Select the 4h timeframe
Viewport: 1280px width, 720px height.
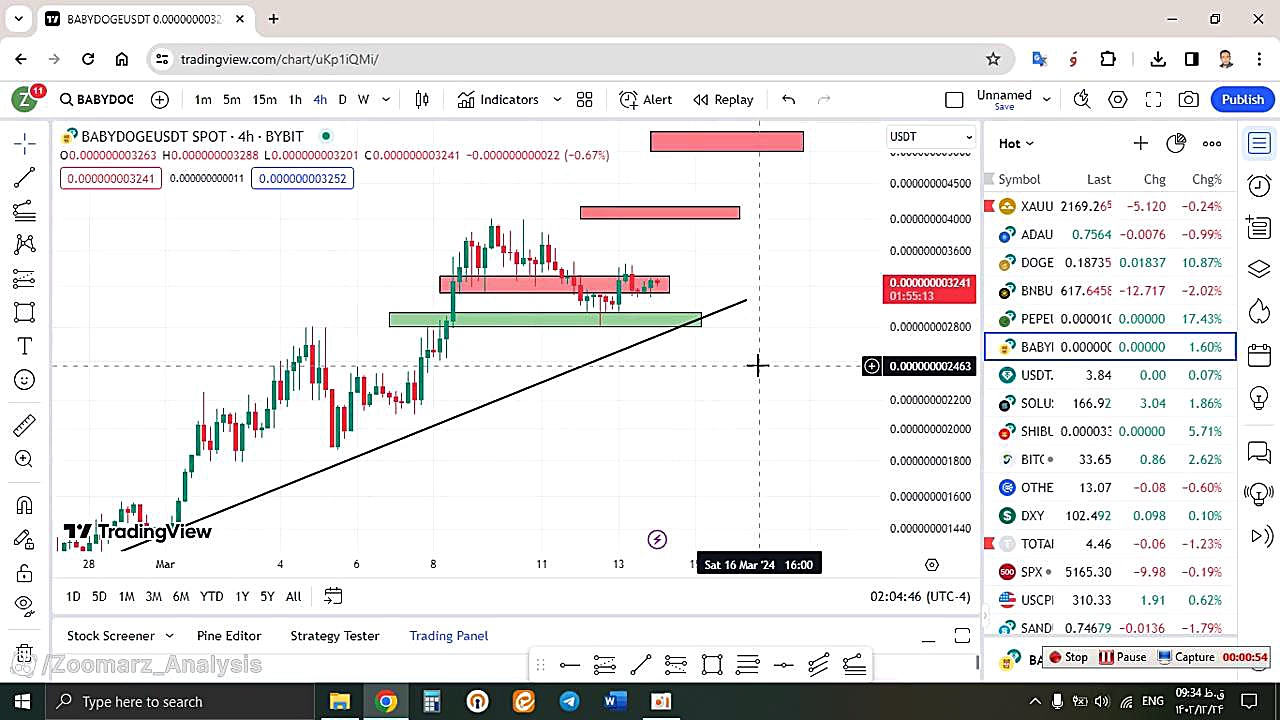[x=320, y=100]
